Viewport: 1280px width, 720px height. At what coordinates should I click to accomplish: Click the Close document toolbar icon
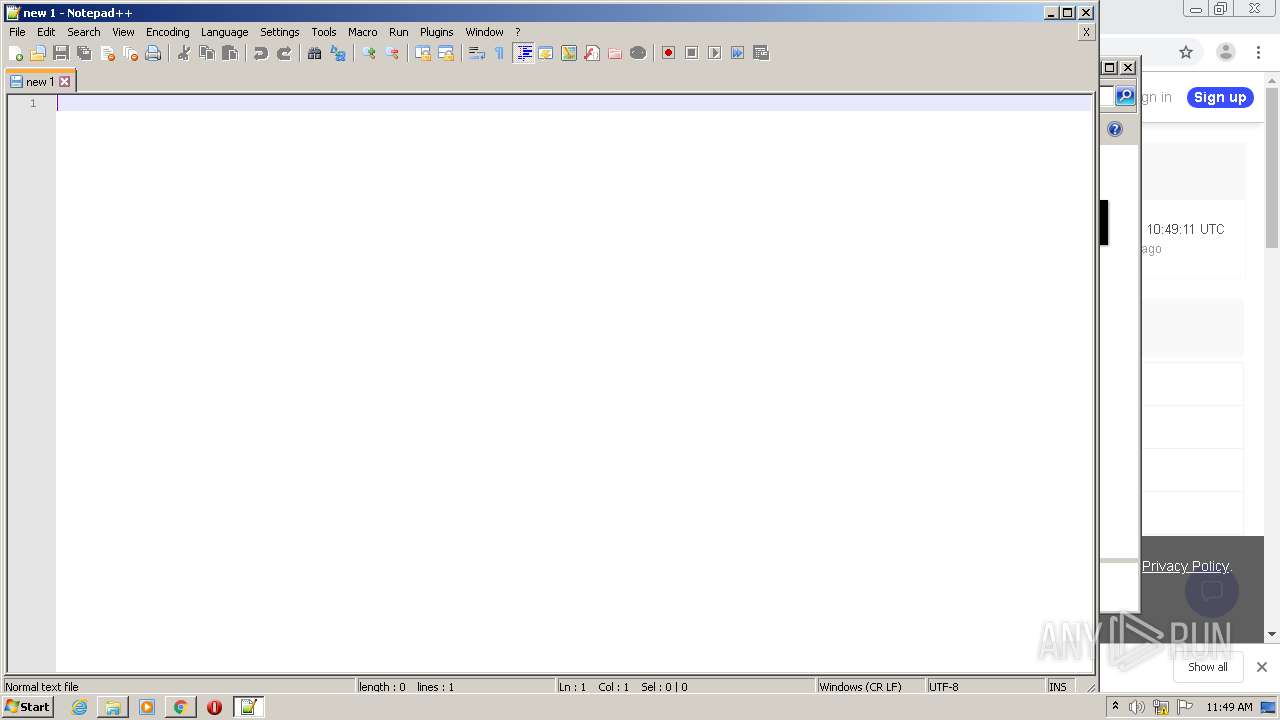[107, 53]
